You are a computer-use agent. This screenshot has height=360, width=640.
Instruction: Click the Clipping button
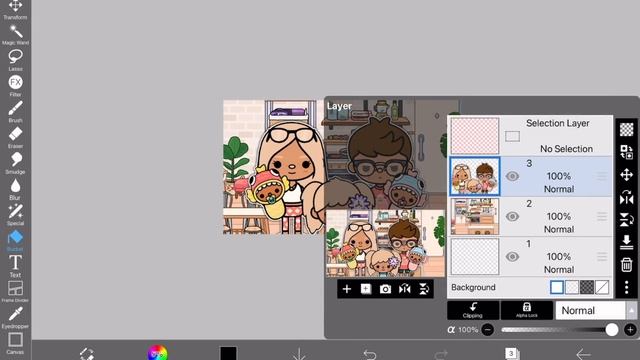pos(473,310)
